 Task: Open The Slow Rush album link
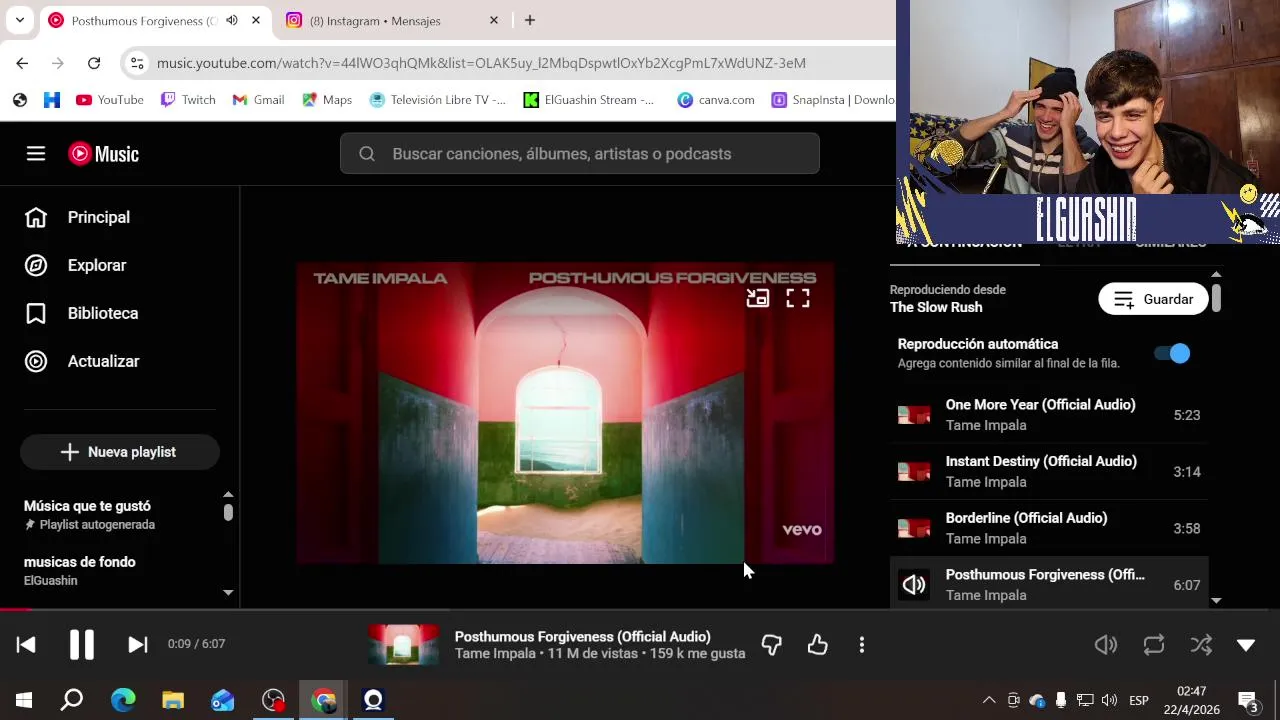click(936, 307)
